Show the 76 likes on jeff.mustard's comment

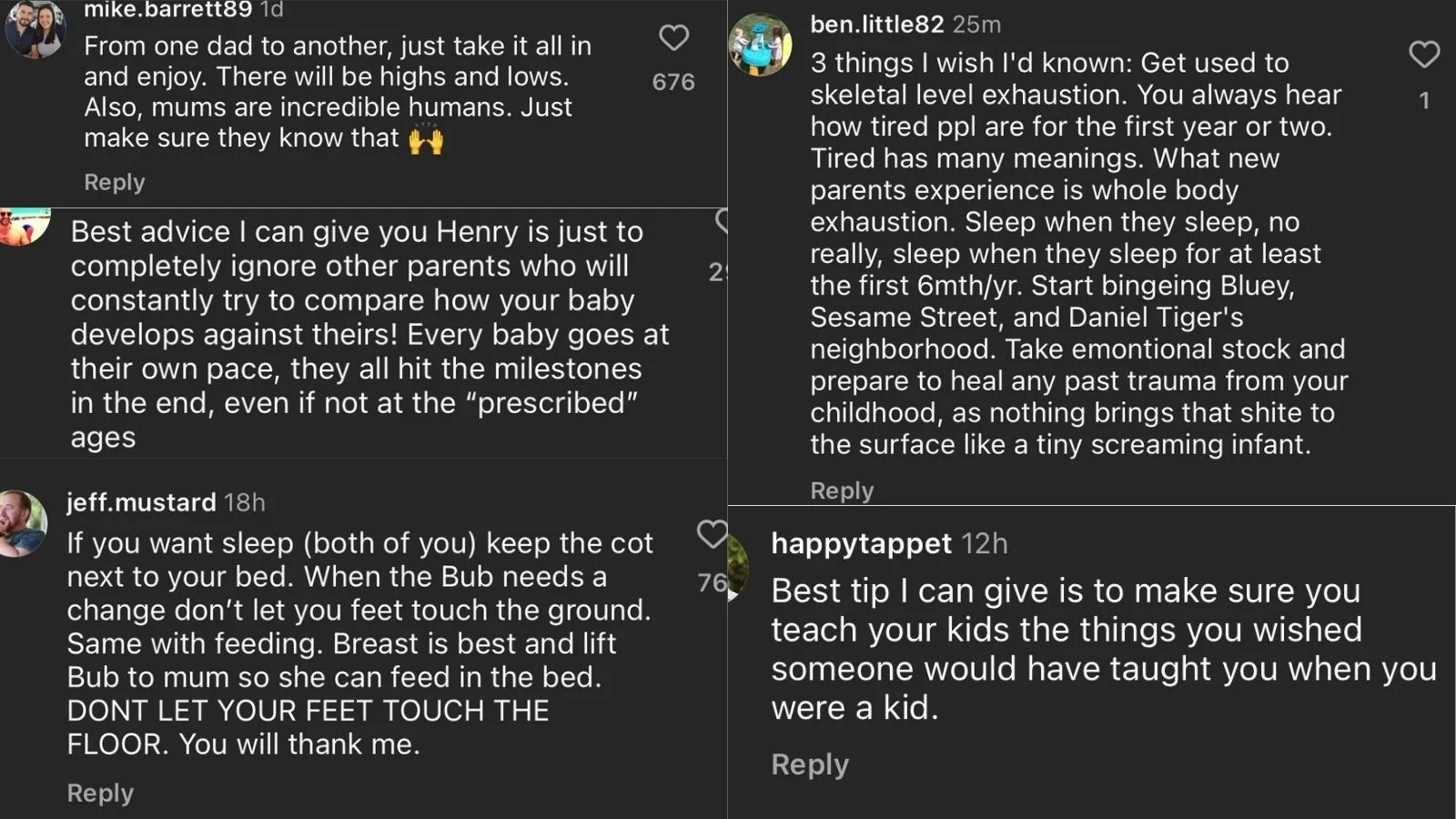[712, 582]
